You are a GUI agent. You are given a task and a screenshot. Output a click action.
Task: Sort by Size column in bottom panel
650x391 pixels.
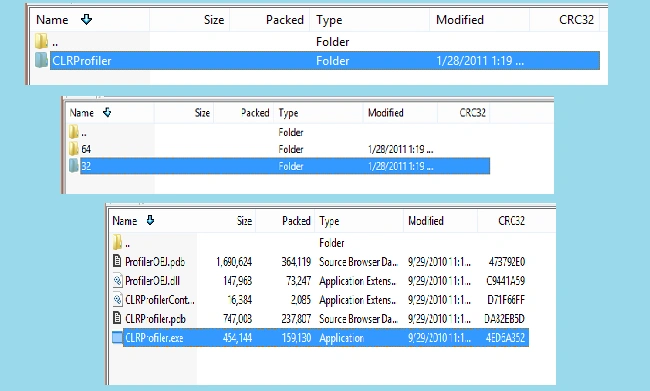[x=244, y=221]
